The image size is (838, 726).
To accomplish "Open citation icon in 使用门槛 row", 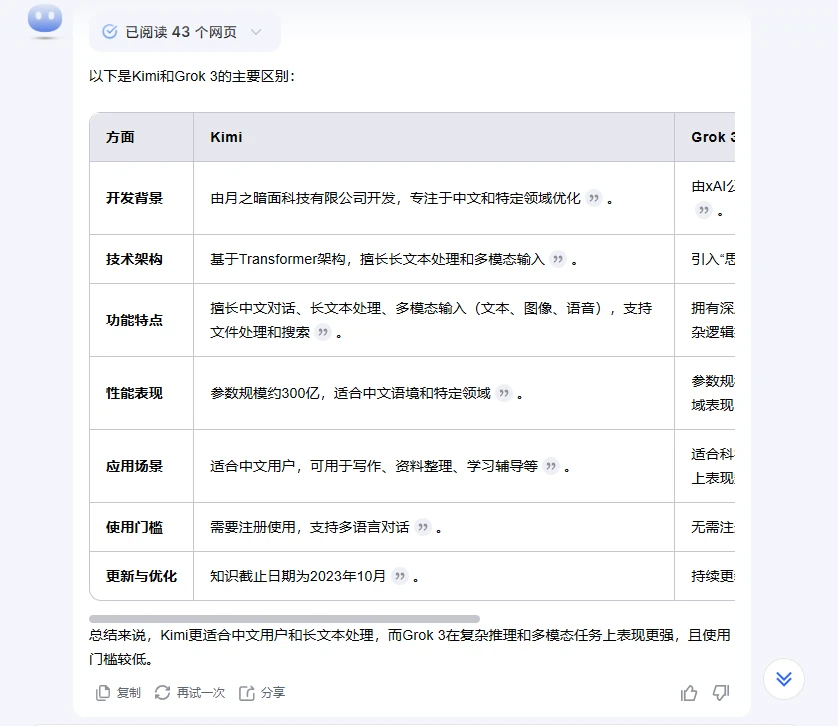I will (x=423, y=527).
